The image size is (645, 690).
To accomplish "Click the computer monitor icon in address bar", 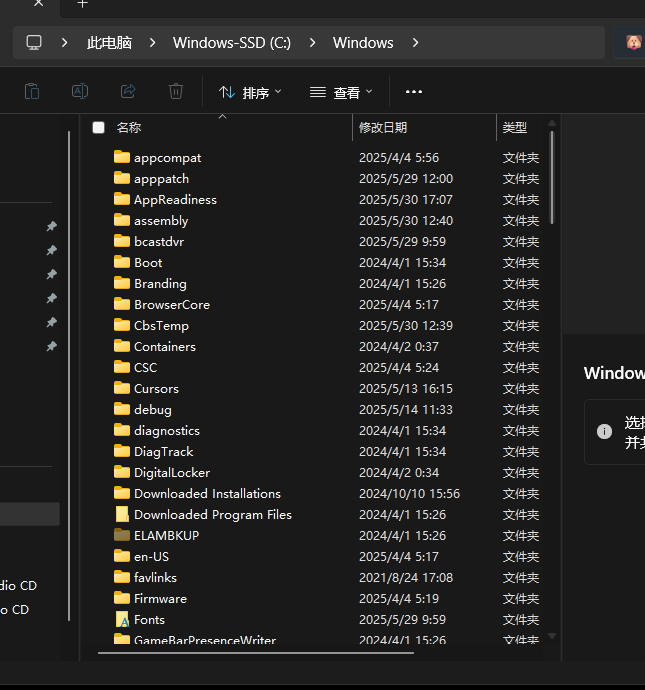I will 34,43.
